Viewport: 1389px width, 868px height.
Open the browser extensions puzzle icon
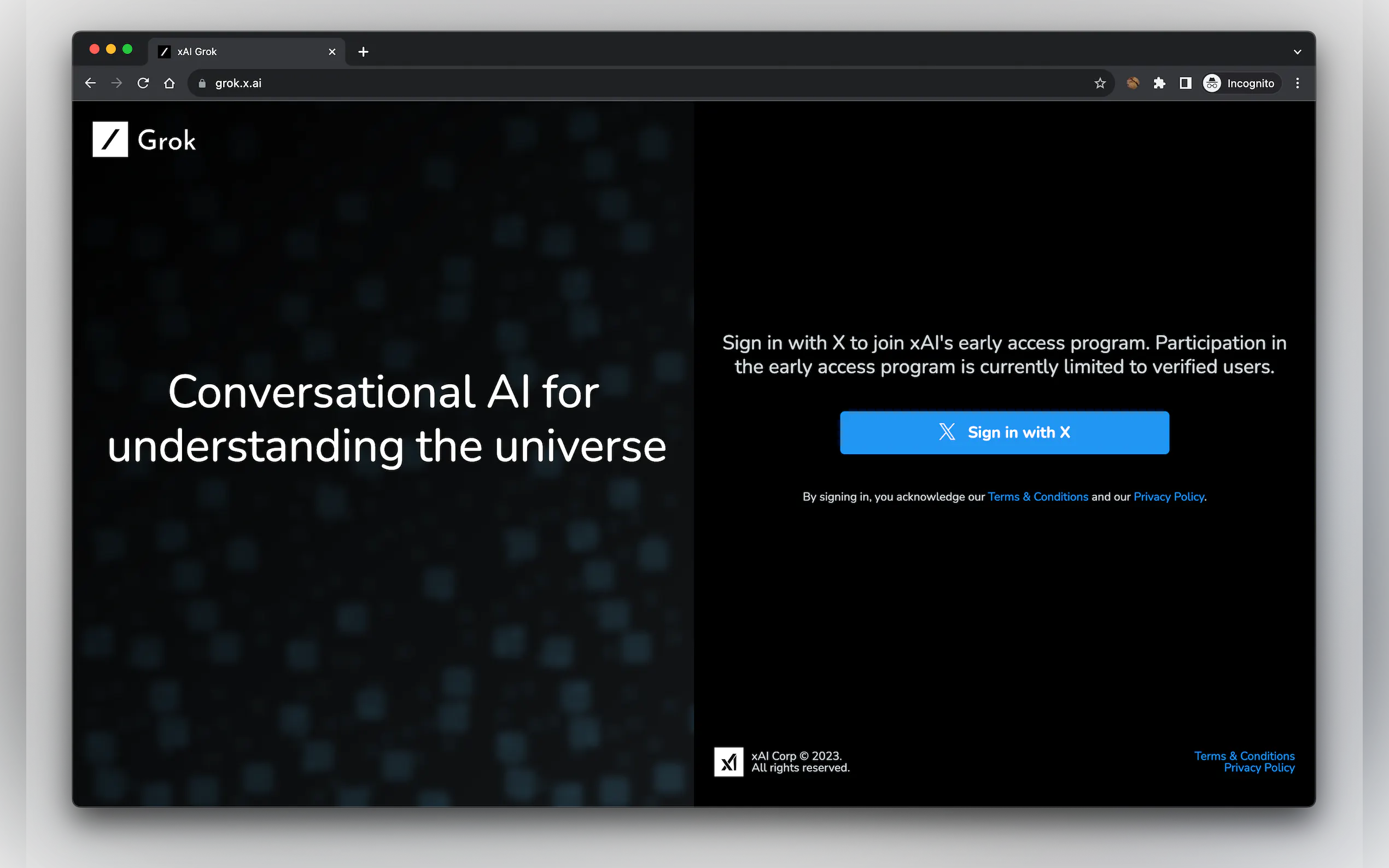pos(1159,83)
